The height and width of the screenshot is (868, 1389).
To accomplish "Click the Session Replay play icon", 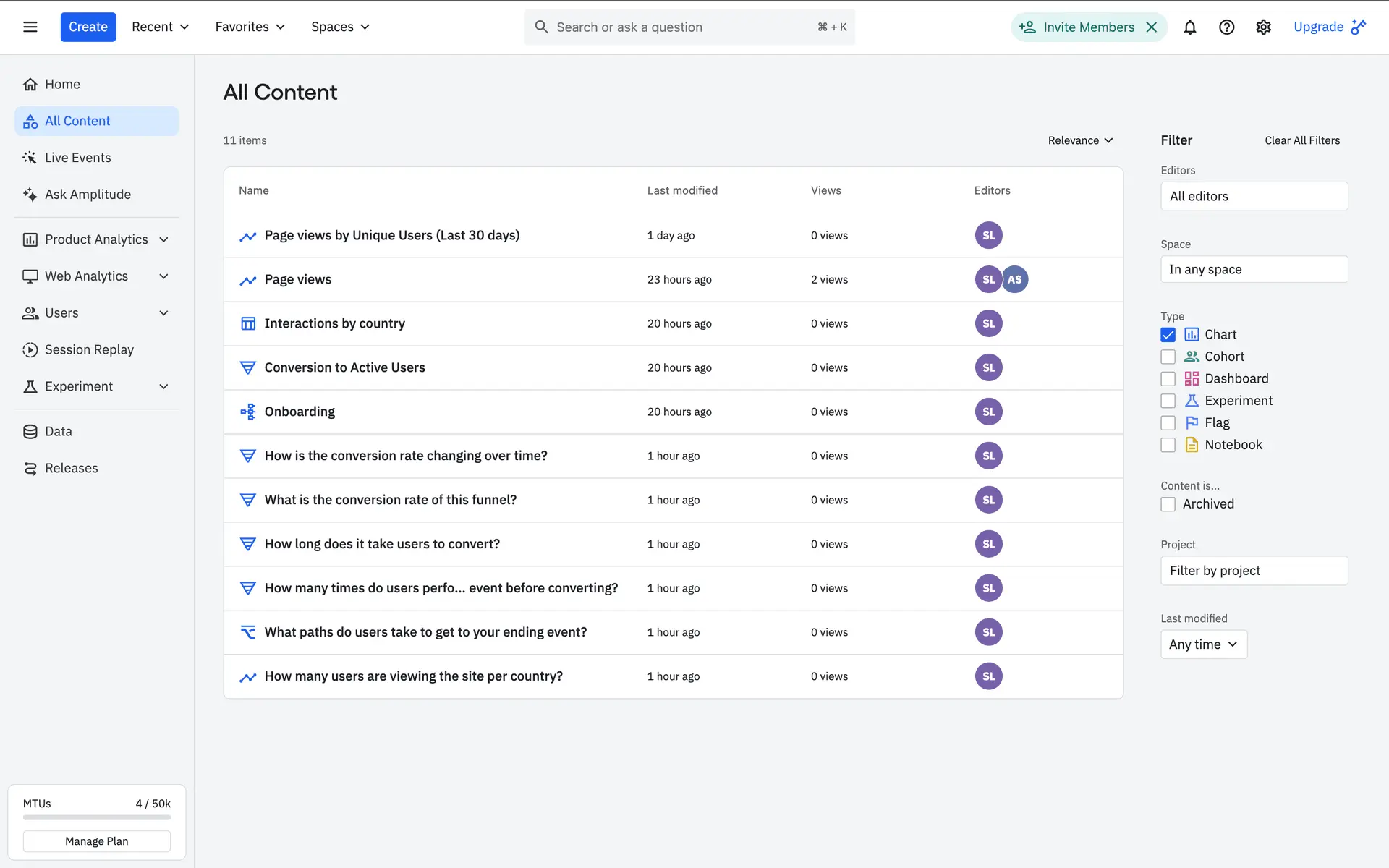I will click(30, 350).
